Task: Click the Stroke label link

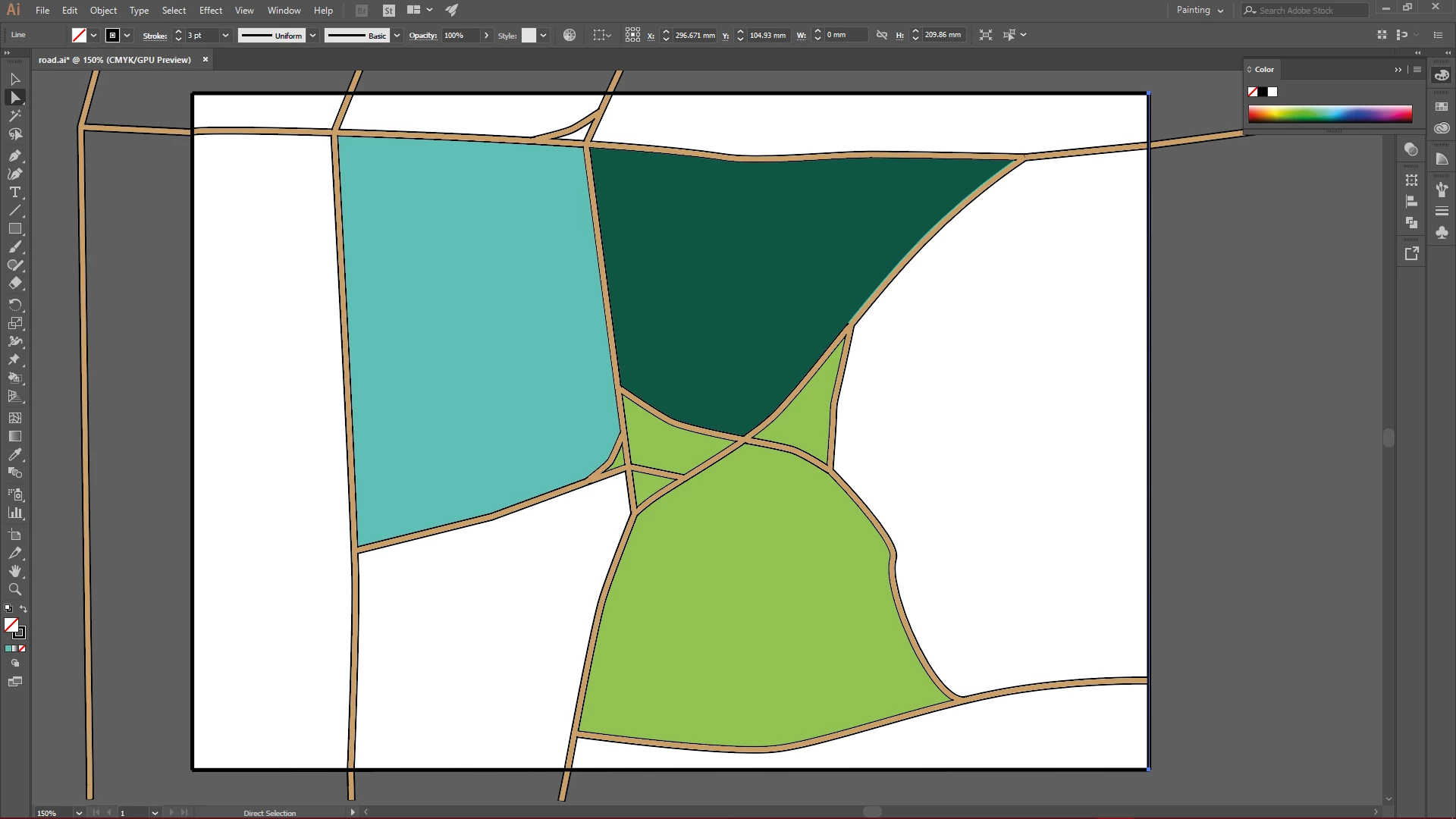Action: [x=155, y=36]
